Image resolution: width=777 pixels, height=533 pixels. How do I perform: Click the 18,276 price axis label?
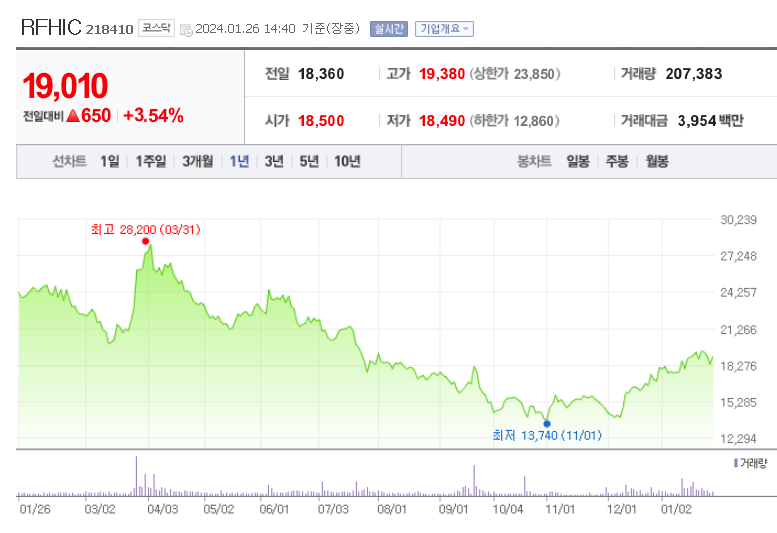pos(738,366)
